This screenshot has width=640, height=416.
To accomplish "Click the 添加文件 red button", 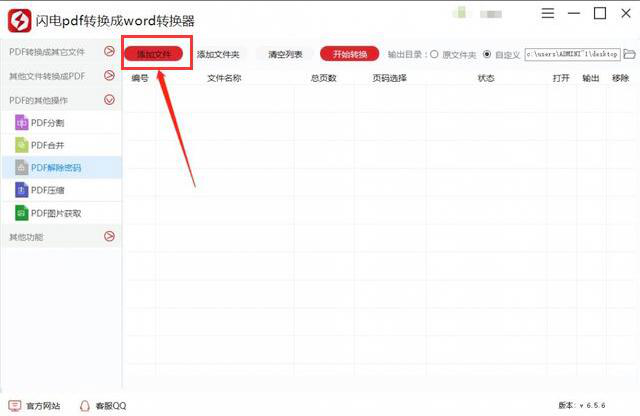I will (x=154, y=54).
